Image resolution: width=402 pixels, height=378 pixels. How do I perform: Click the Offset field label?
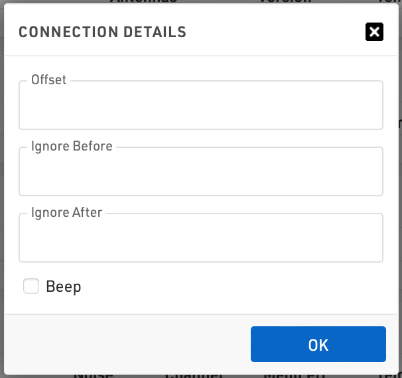49,80
